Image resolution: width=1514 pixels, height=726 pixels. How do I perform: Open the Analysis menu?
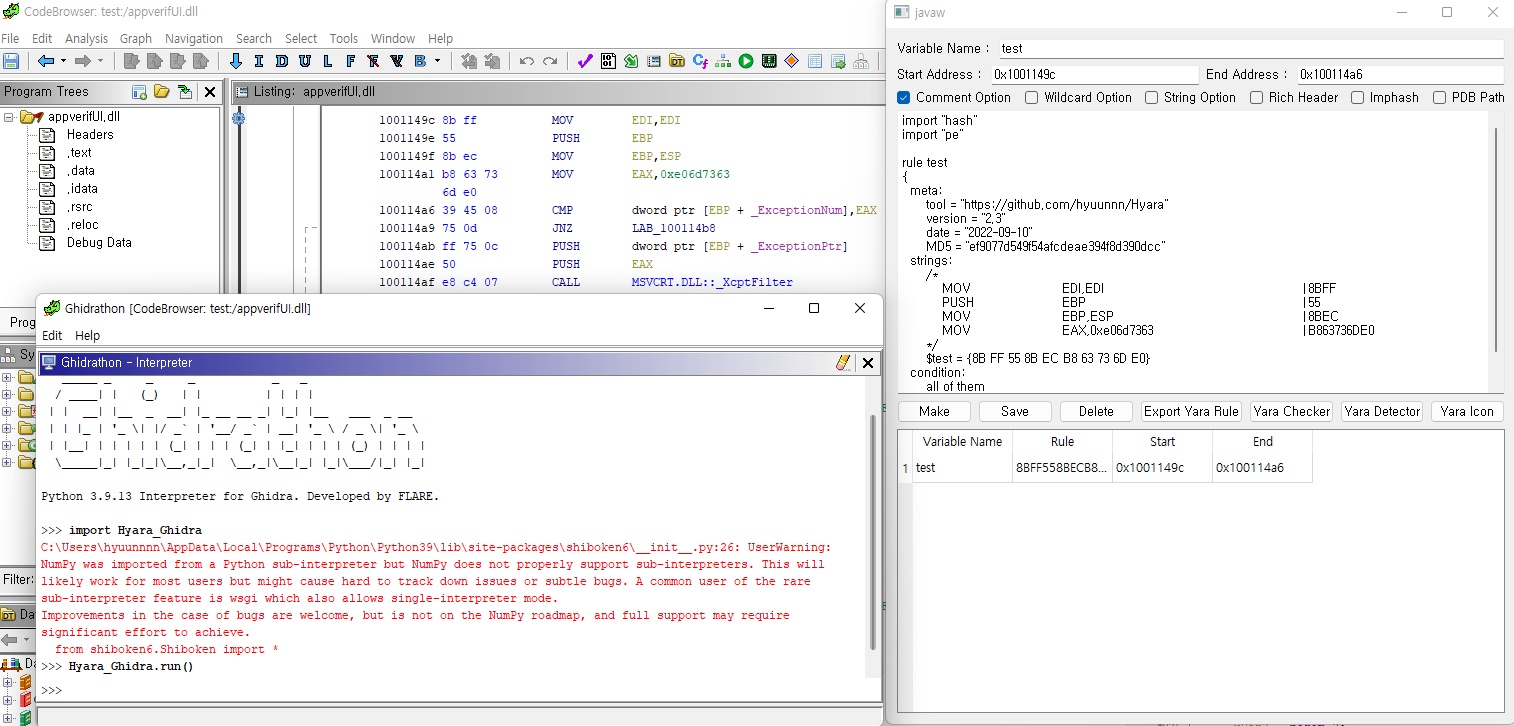tap(86, 38)
